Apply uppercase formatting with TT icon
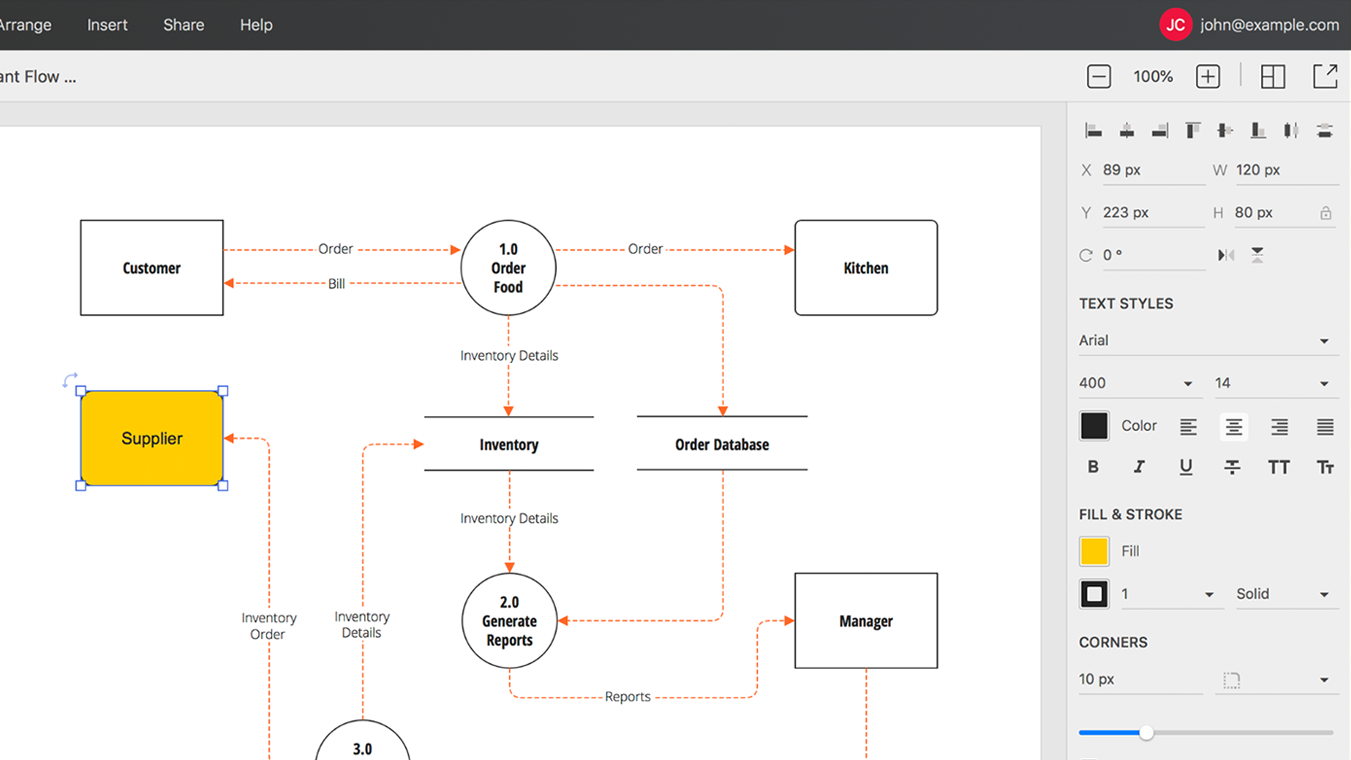The image size is (1351, 760). click(1279, 466)
